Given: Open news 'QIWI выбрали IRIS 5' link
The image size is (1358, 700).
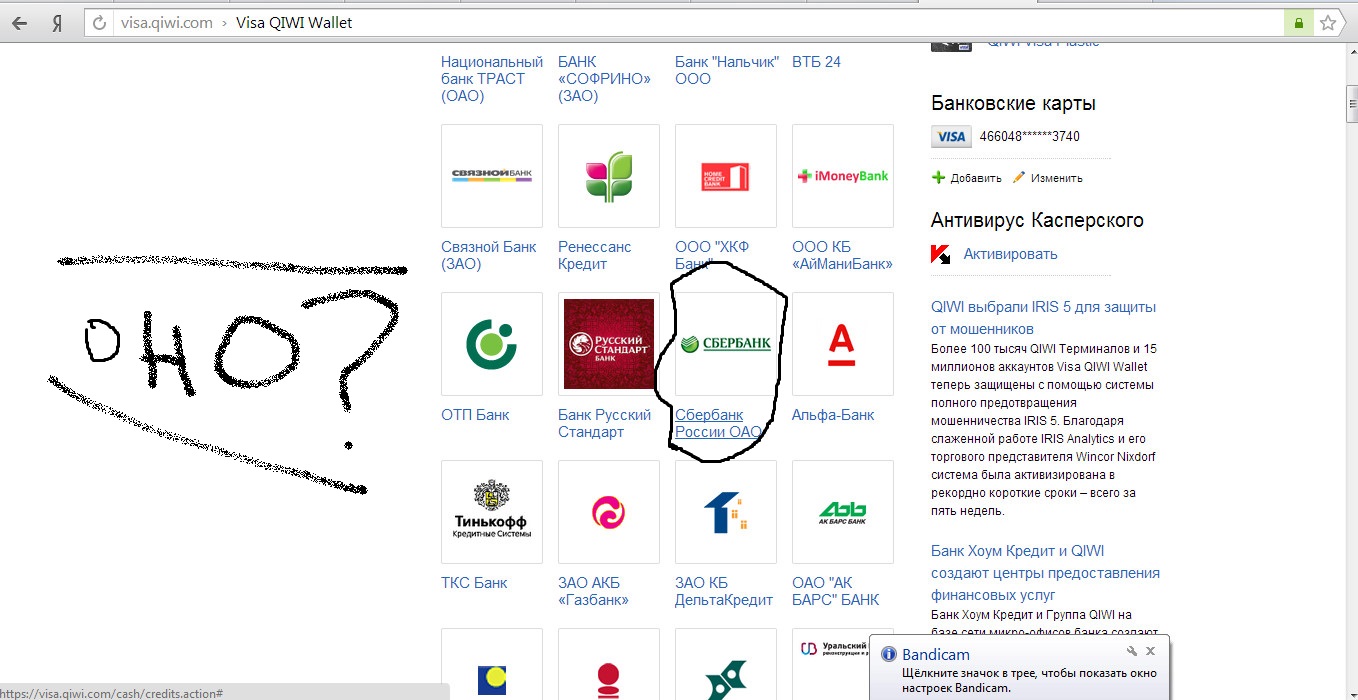Looking at the screenshot, I should coord(1043,318).
